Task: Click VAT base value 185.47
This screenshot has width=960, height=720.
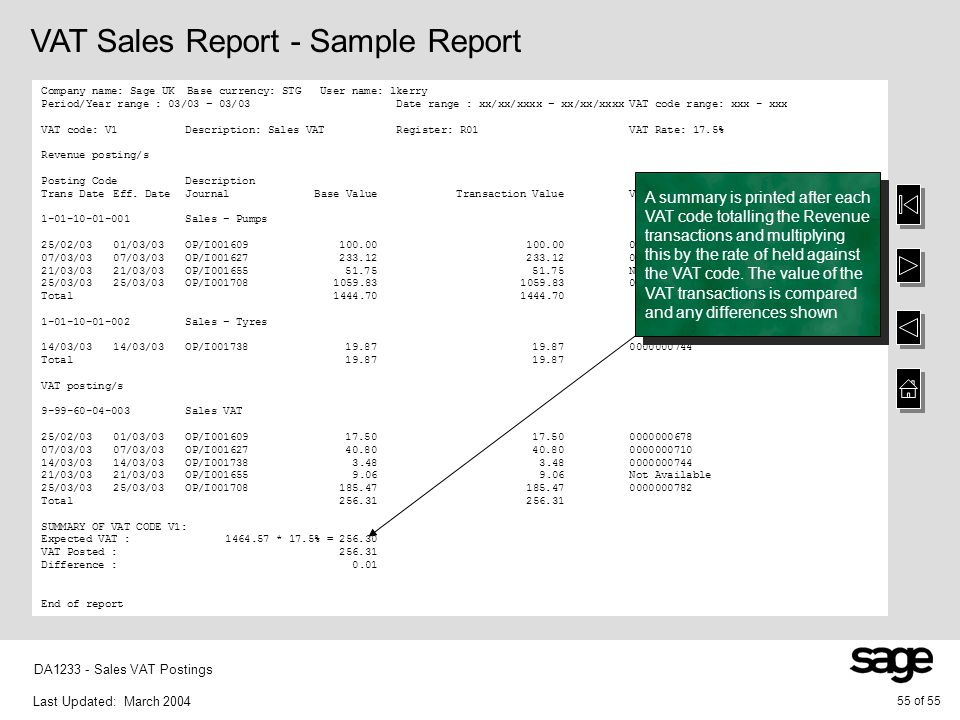Action: coord(358,488)
